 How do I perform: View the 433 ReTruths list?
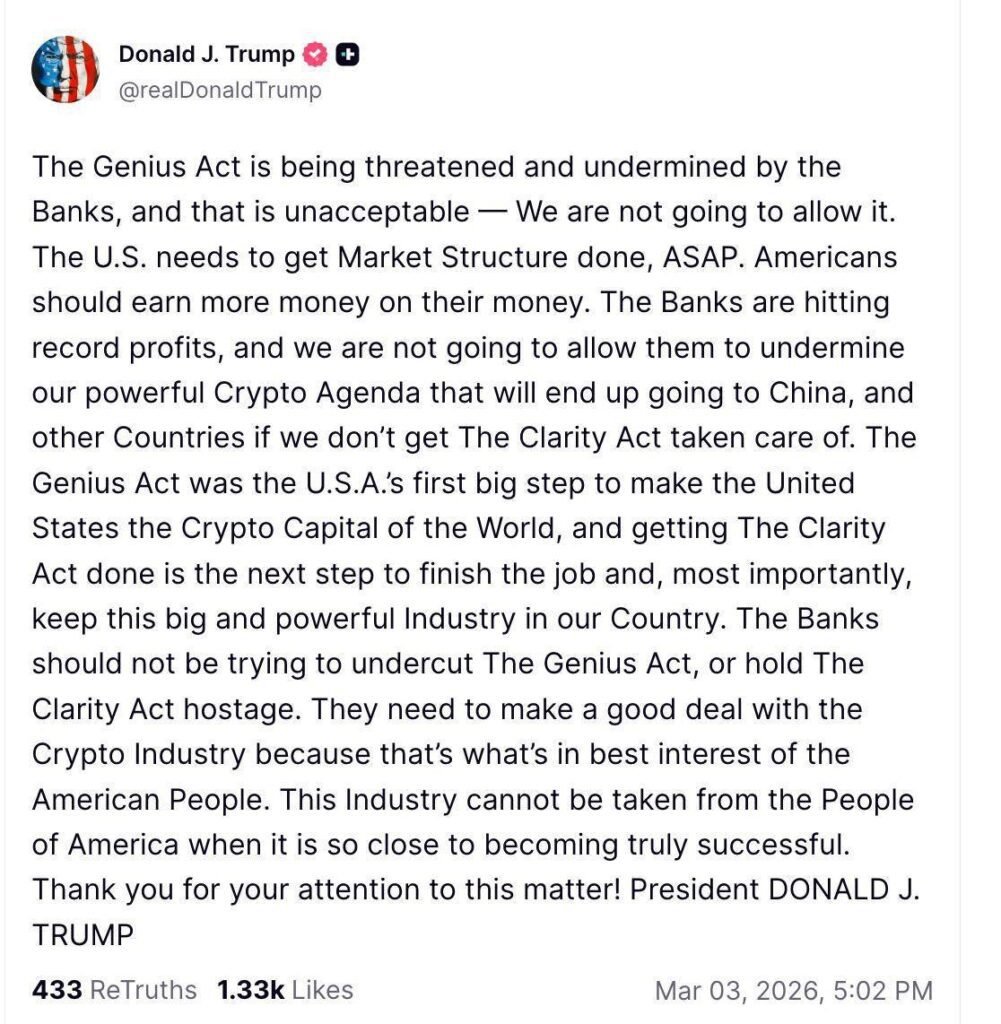(114, 990)
